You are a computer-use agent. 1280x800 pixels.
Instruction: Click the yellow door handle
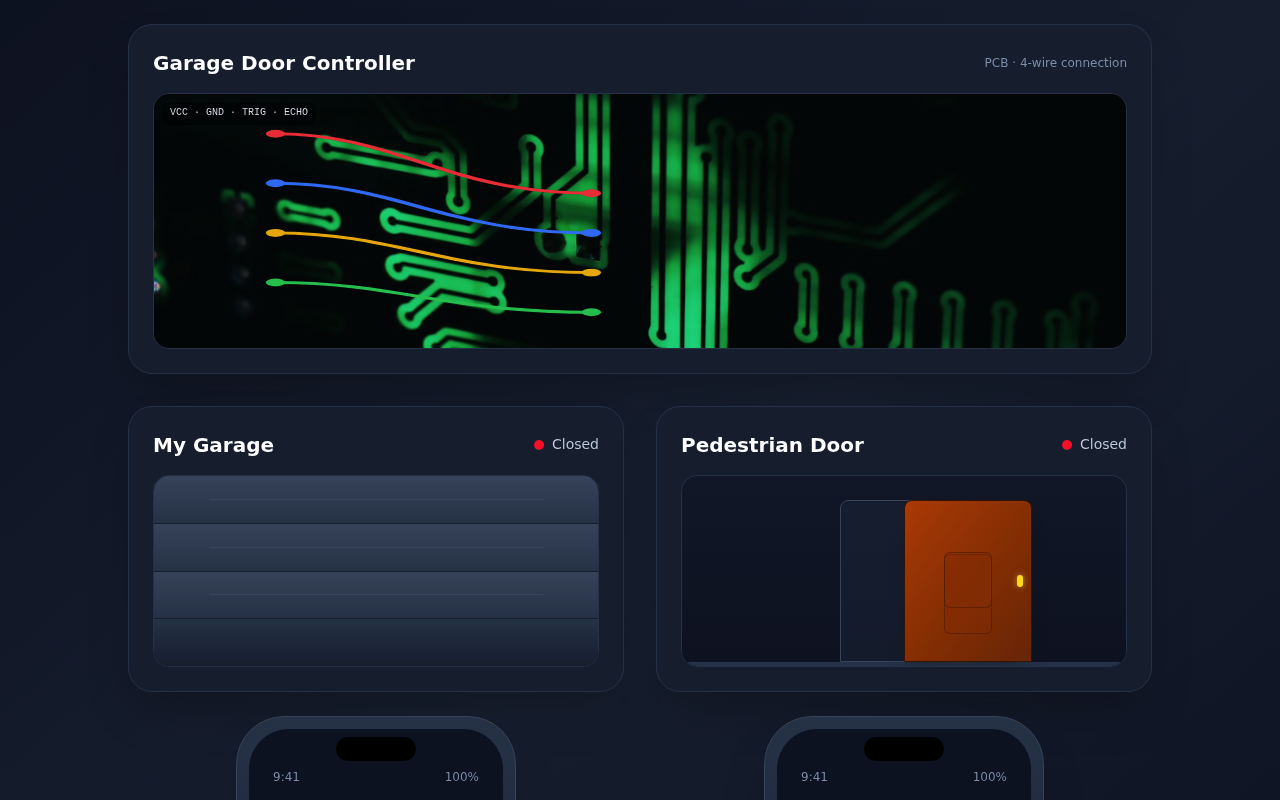(1020, 581)
